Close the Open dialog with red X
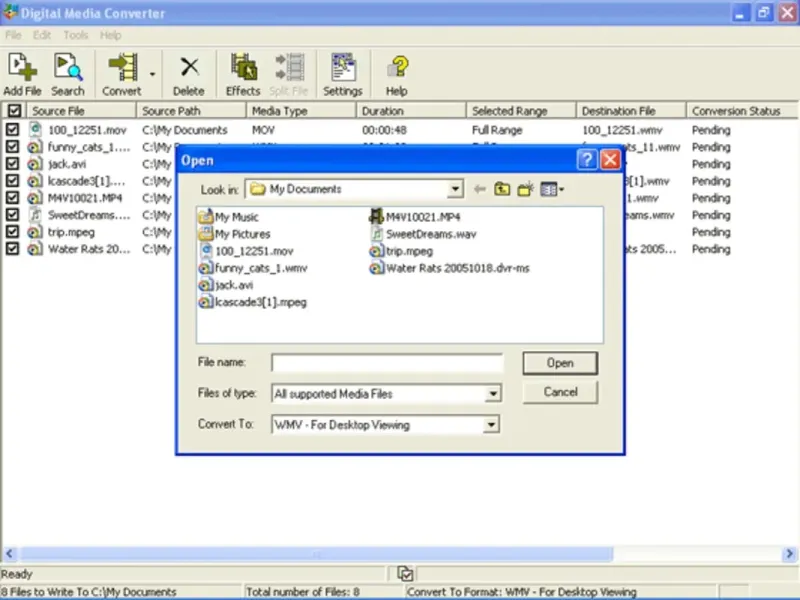800x600 pixels. tap(610, 160)
